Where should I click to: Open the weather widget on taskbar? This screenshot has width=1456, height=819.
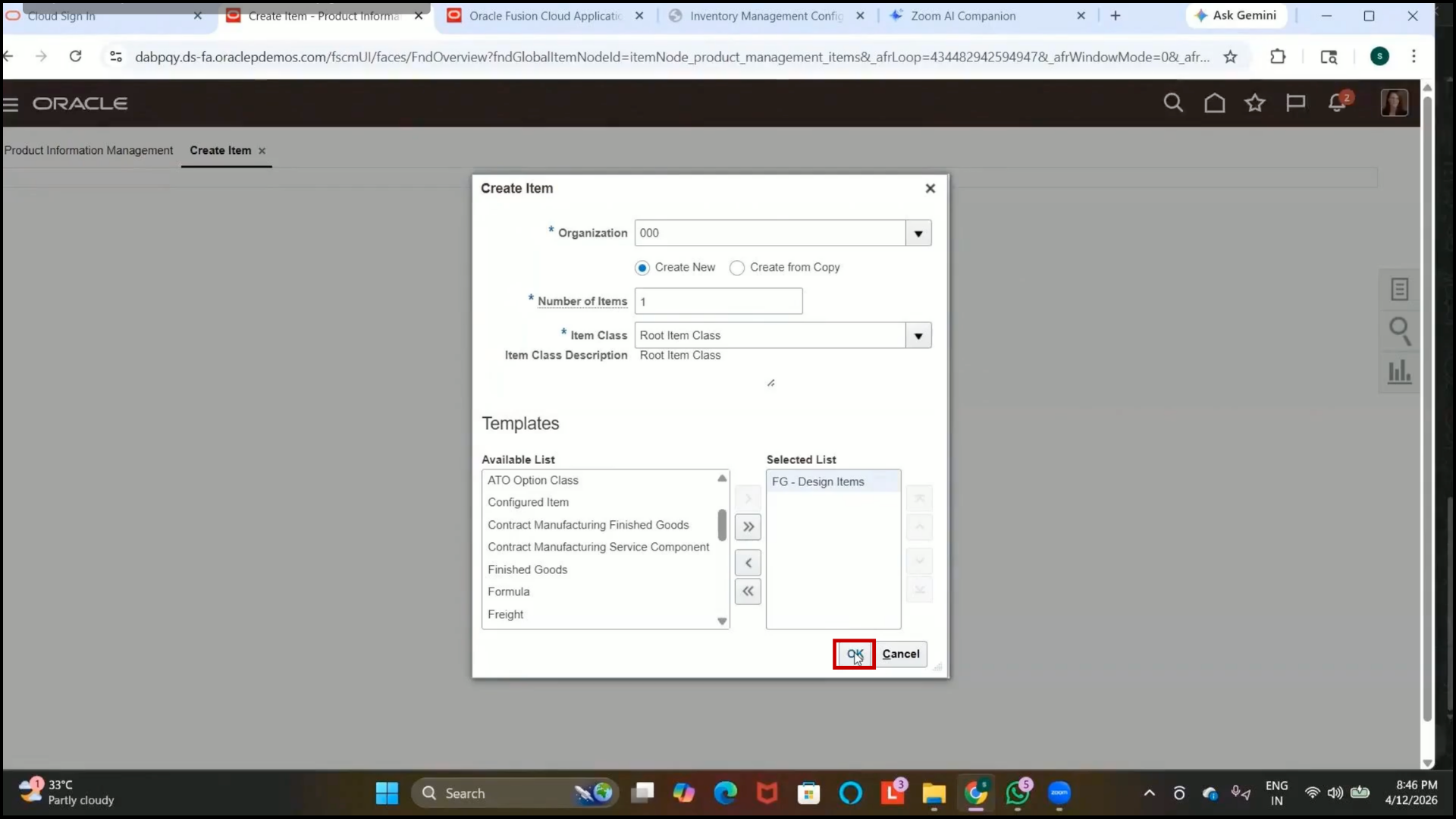[x=68, y=792]
